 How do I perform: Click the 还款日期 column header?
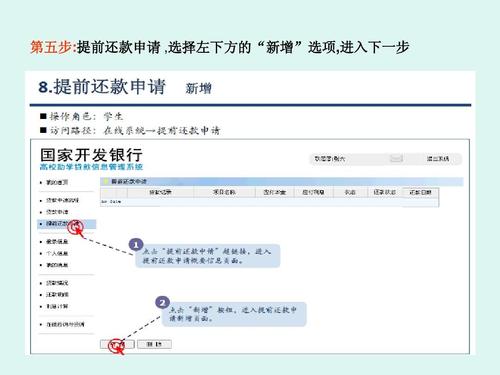click(x=420, y=192)
